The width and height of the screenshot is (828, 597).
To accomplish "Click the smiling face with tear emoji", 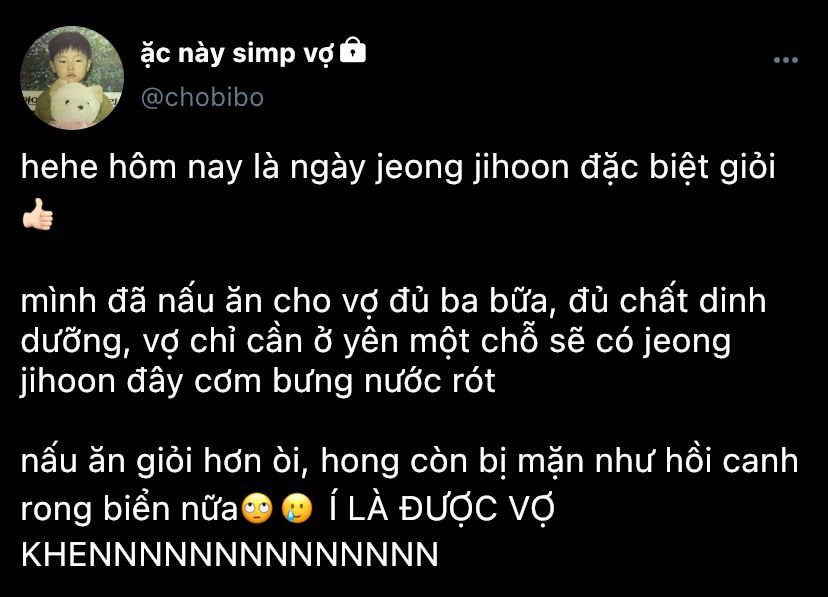I will click(297, 508).
